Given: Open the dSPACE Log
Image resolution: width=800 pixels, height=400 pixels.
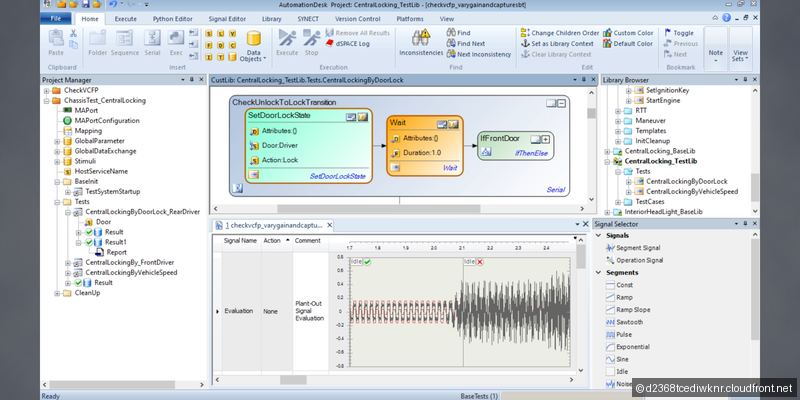Looking at the screenshot, I should (347, 44).
